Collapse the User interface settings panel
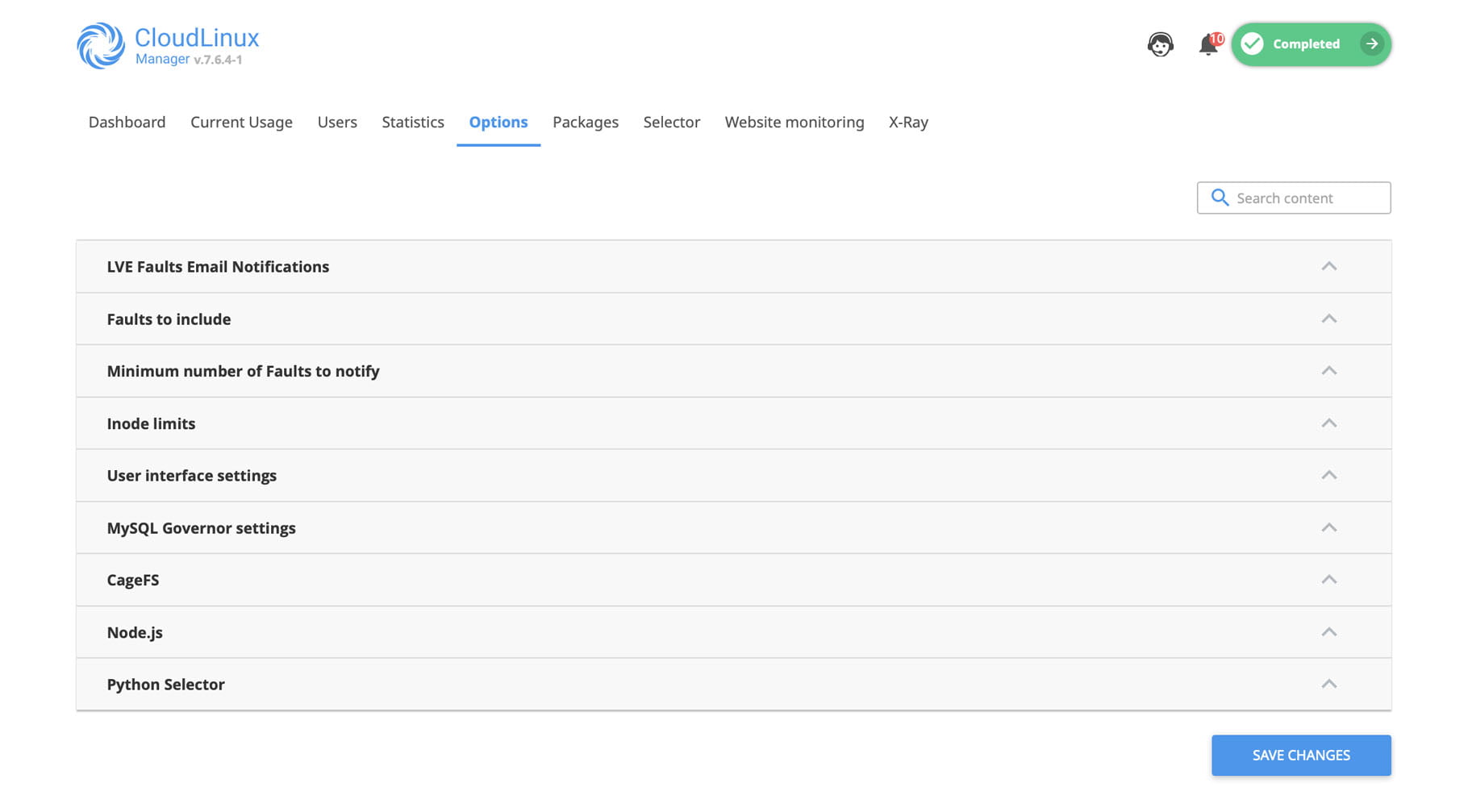1468x812 pixels. point(1328,476)
